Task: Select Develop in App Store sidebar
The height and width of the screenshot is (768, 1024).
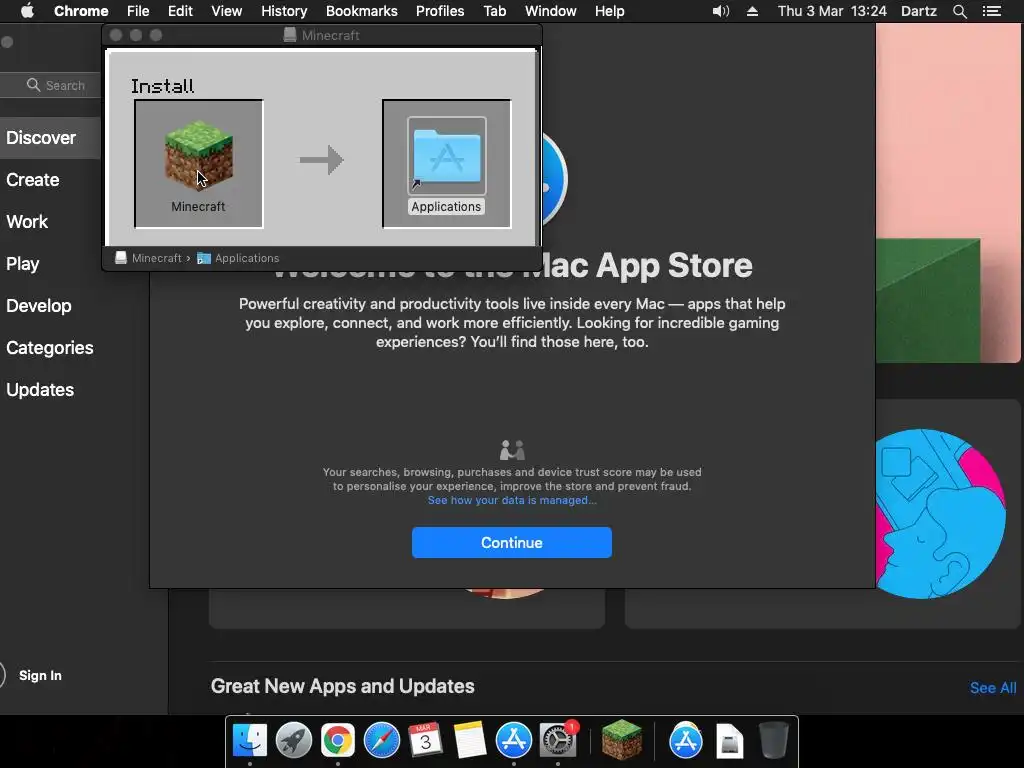Action: 39,306
